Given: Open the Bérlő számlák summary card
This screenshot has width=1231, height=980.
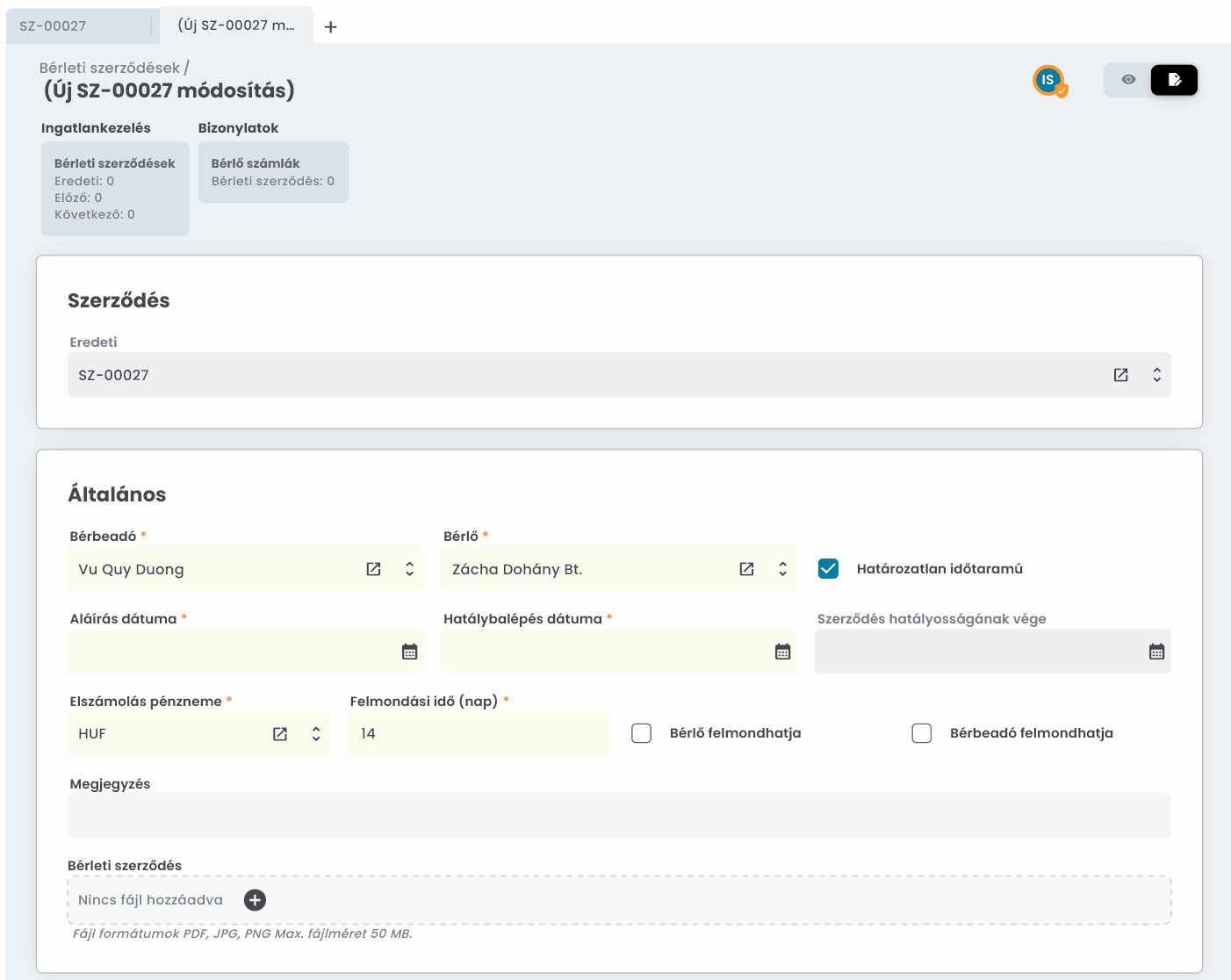Looking at the screenshot, I should coord(273,172).
